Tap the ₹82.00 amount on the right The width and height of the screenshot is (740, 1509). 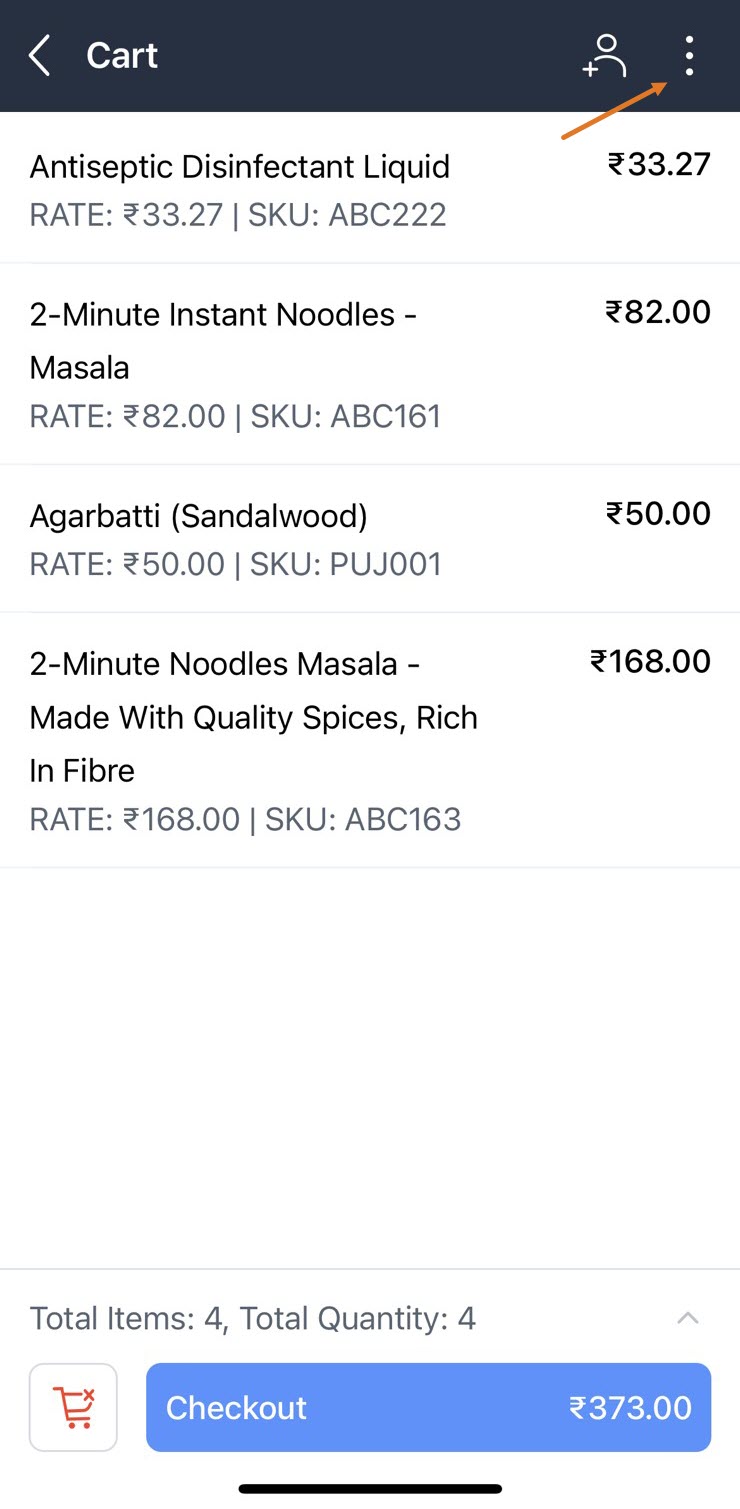[x=658, y=312]
